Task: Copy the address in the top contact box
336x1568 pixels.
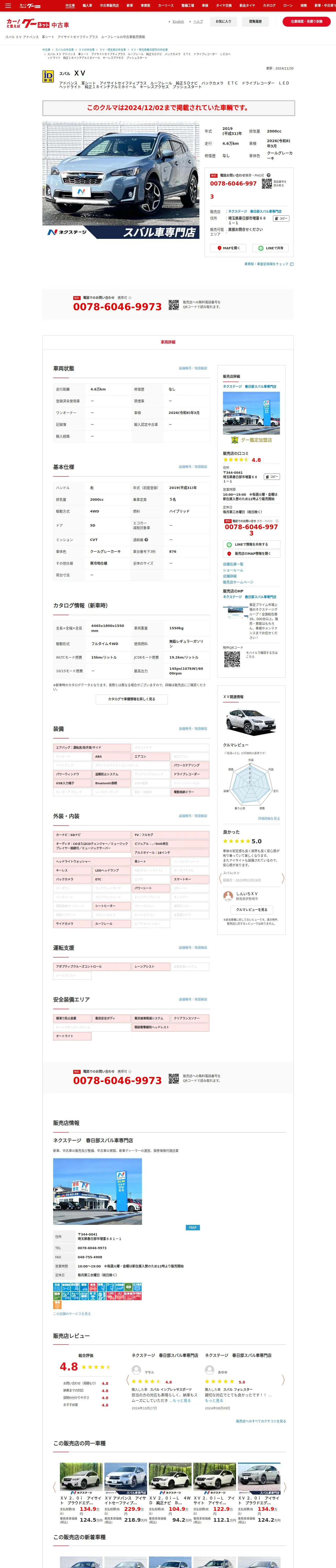Action: (281, 218)
